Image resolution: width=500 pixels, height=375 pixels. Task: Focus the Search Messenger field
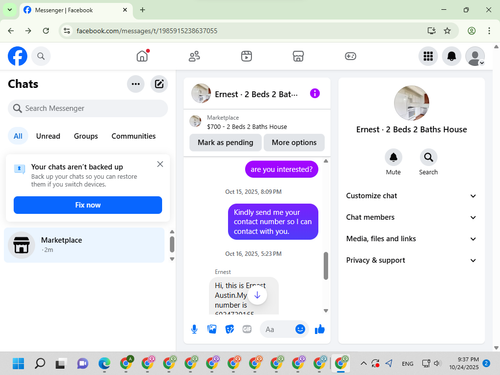coord(88,108)
